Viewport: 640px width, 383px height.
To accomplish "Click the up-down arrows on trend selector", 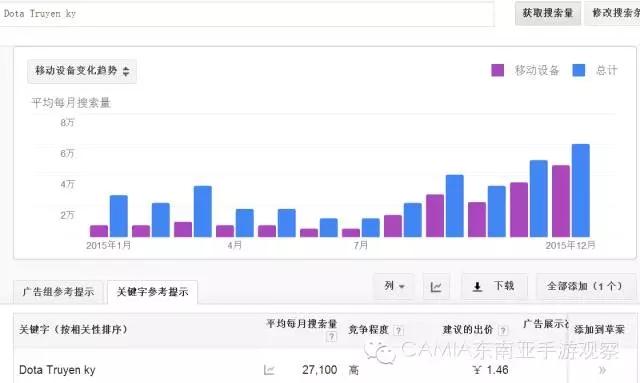I will coord(126,71).
